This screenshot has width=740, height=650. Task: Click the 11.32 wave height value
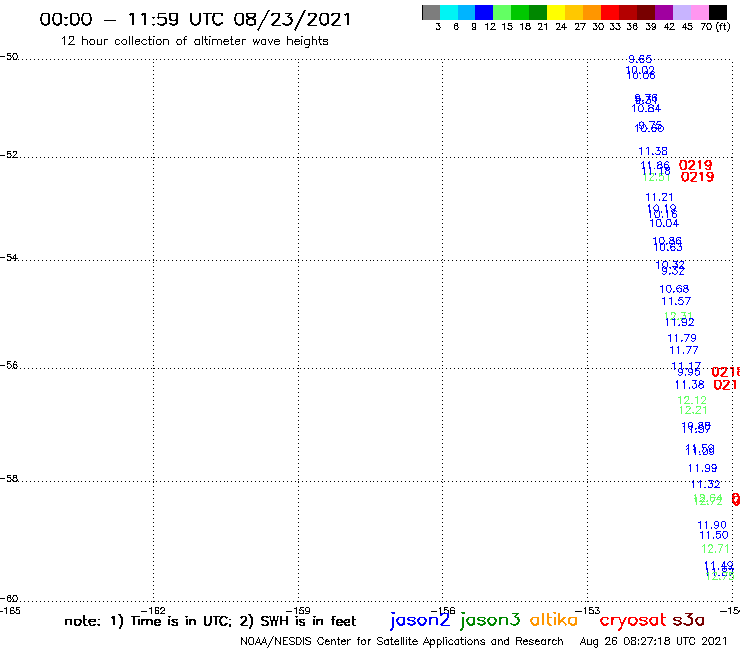pyautogui.click(x=706, y=484)
